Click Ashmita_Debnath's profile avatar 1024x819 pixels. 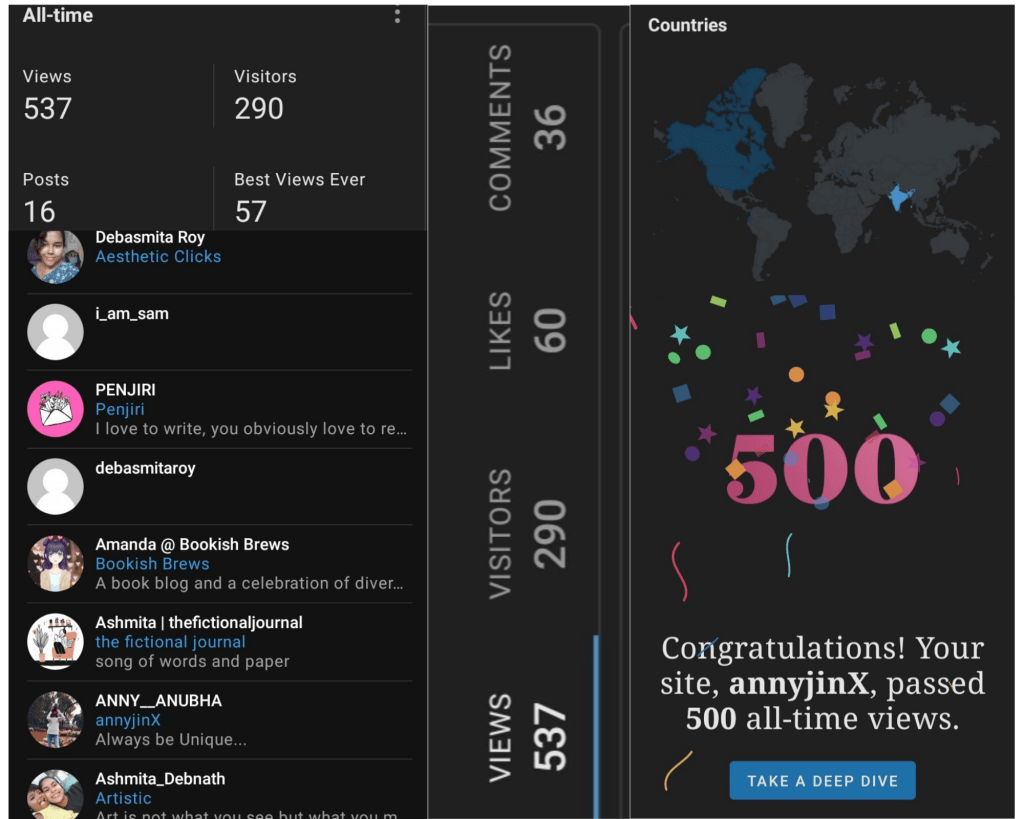[x=55, y=794]
